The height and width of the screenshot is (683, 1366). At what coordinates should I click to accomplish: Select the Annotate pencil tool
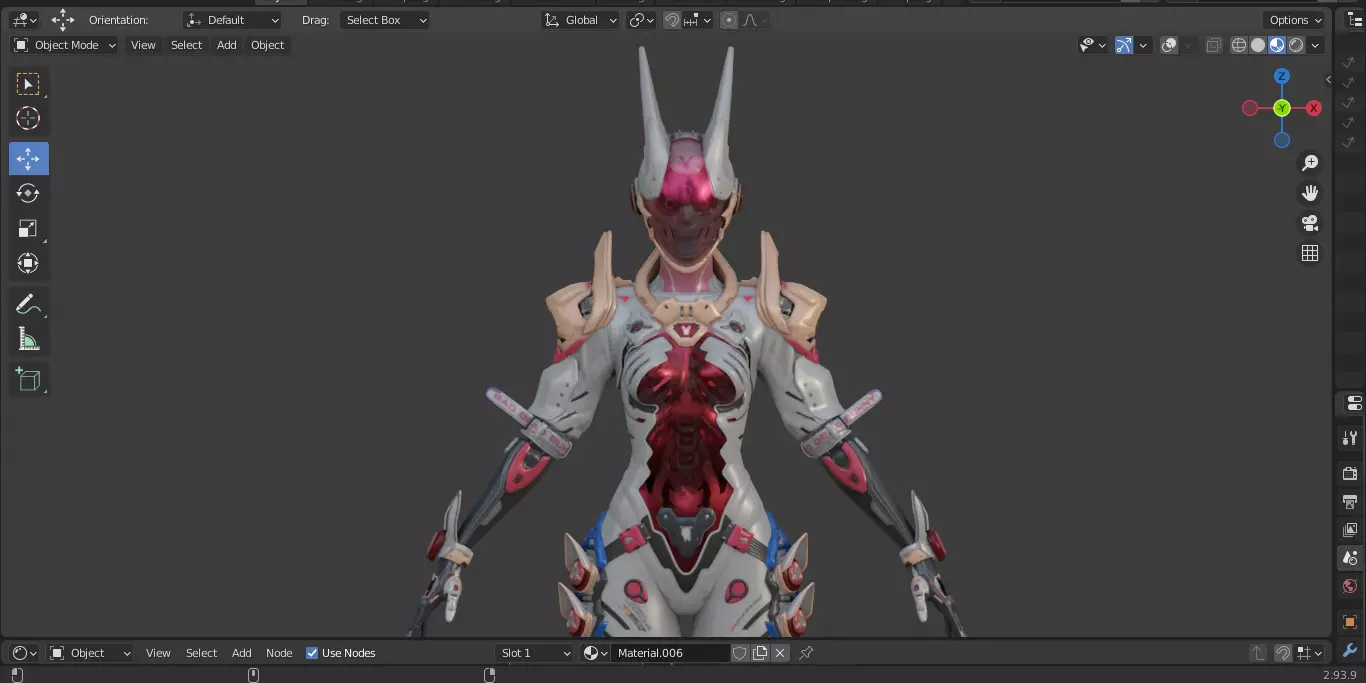coord(28,304)
